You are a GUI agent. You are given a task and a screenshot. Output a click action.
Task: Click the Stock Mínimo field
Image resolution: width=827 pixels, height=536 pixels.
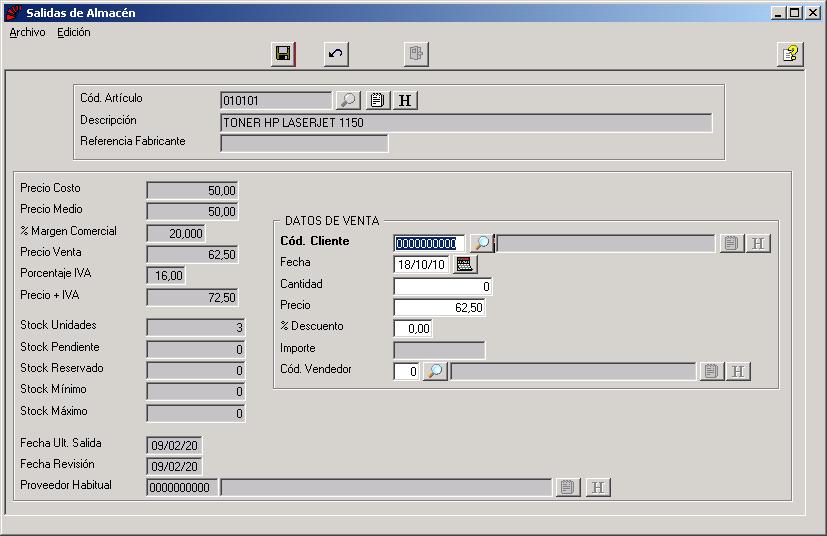pos(196,391)
